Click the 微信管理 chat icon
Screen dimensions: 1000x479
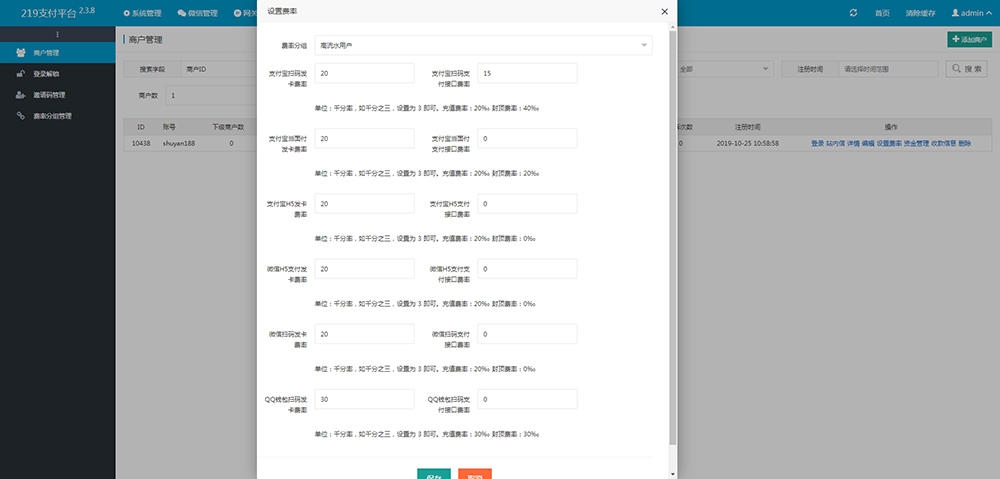(x=181, y=13)
